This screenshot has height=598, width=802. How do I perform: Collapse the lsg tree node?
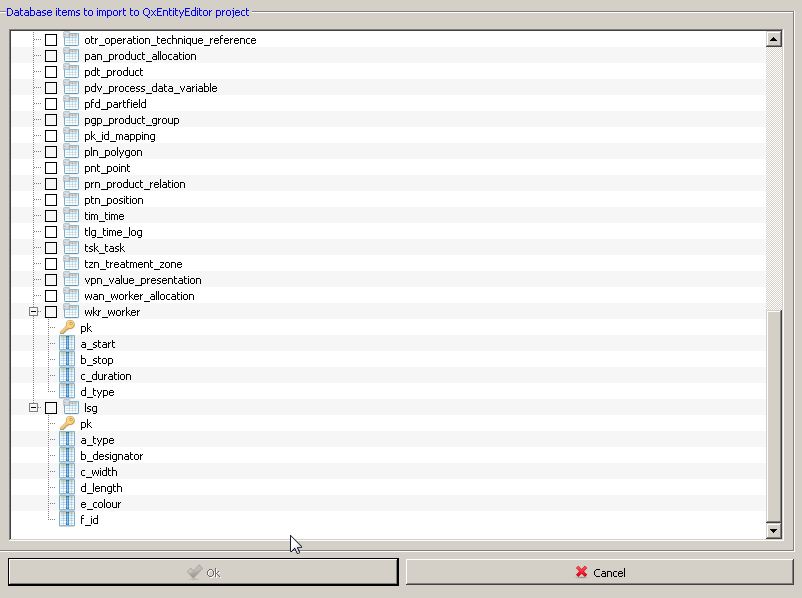tap(33, 408)
